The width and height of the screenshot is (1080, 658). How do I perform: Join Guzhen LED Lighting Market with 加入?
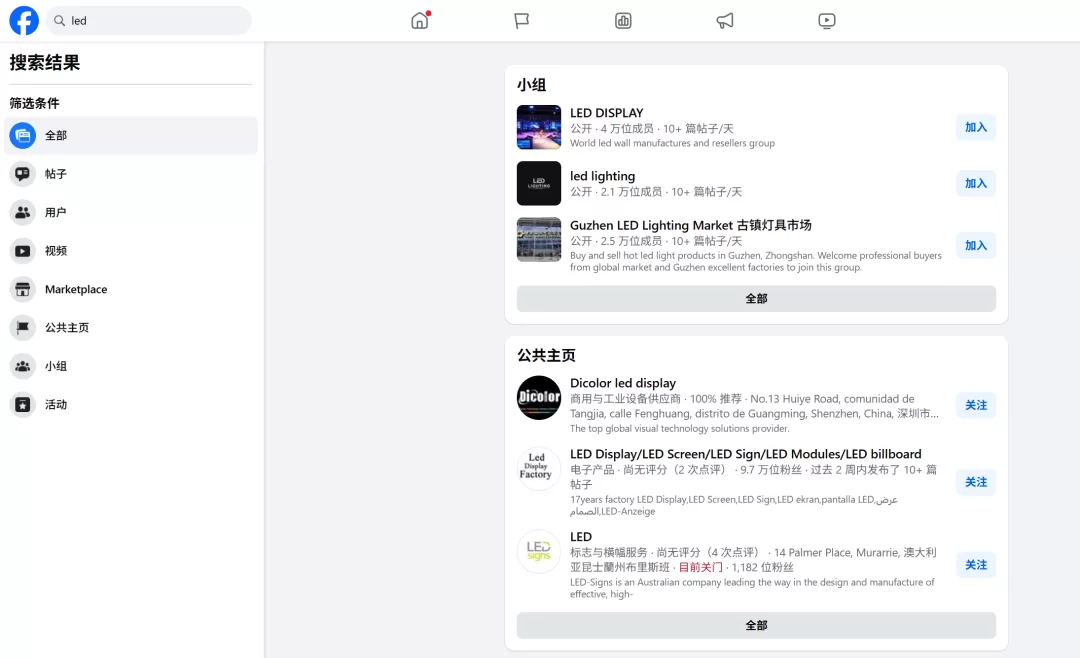pos(975,245)
